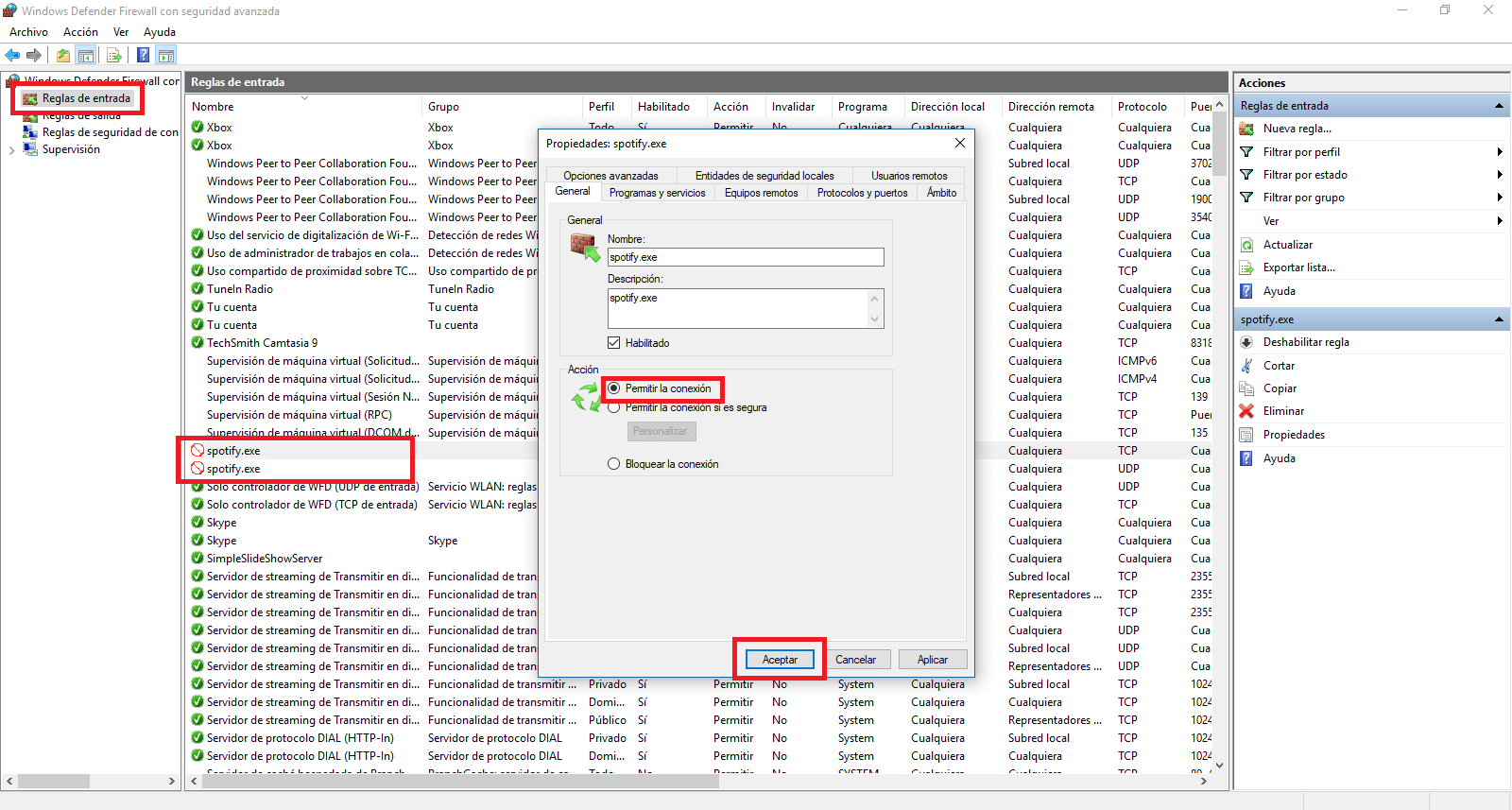Select Permitir la conexión radio button
Image resolution: width=1512 pixels, height=810 pixels.
[614, 388]
